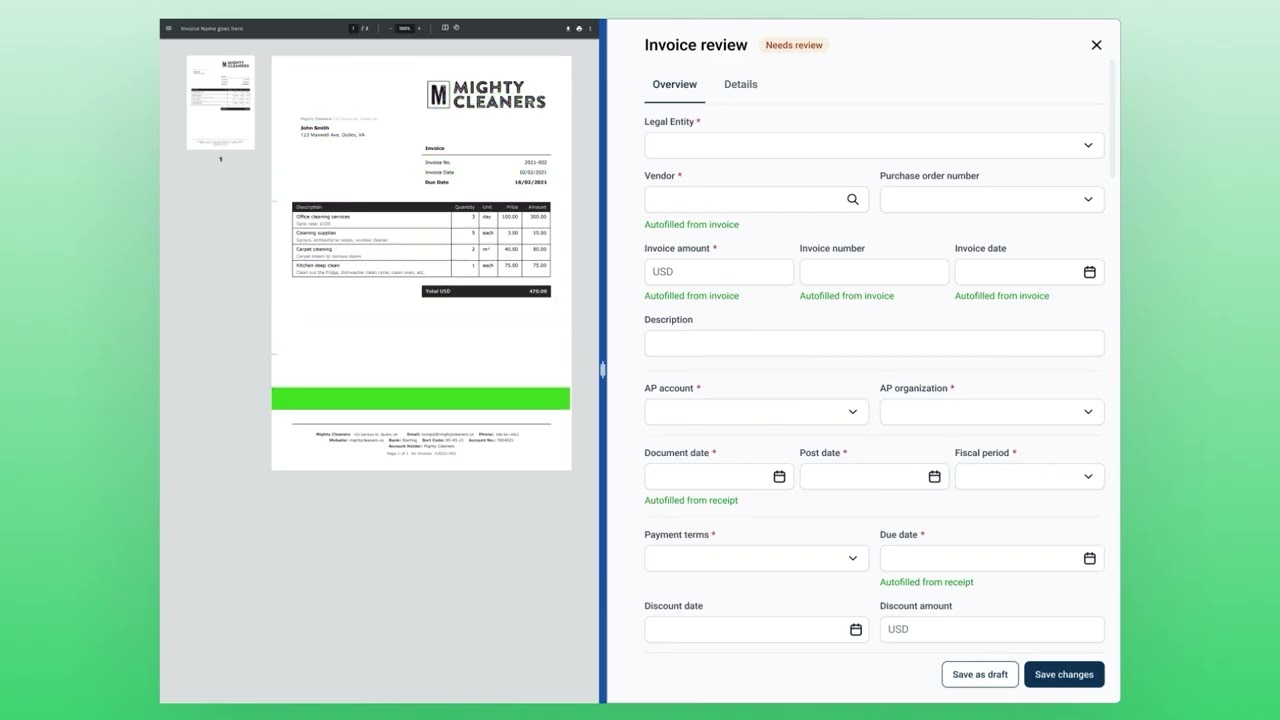The image size is (1280, 720).
Task: Click the zoom out minus button
Action: click(x=391, y=28)
